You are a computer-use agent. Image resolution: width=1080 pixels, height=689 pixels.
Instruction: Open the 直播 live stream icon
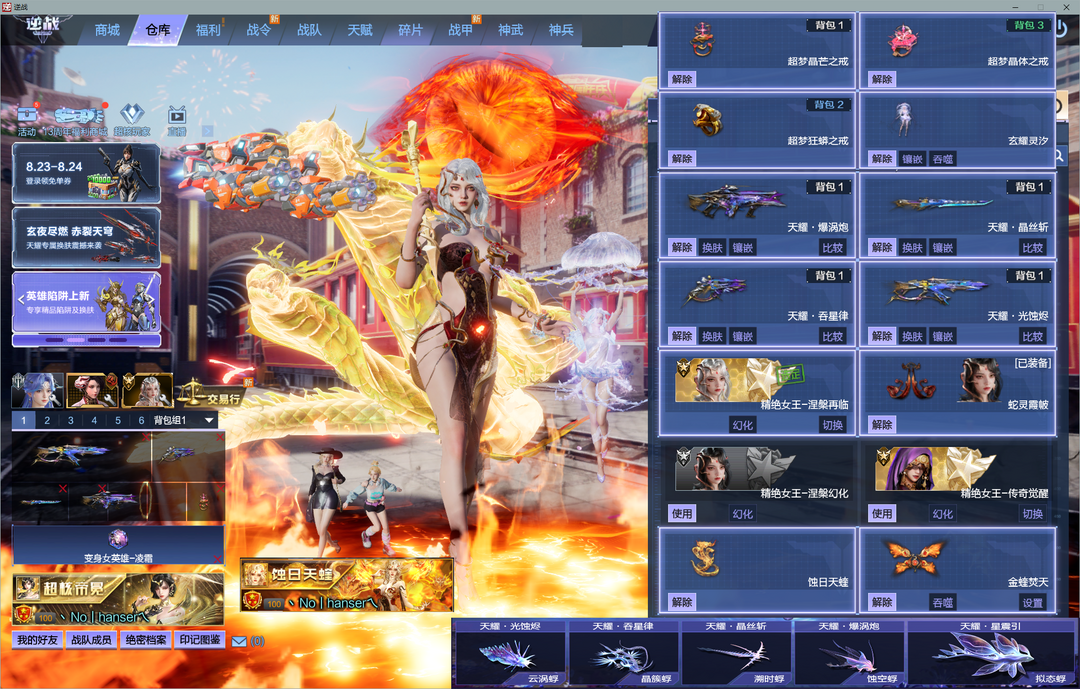tap(177, 114)
